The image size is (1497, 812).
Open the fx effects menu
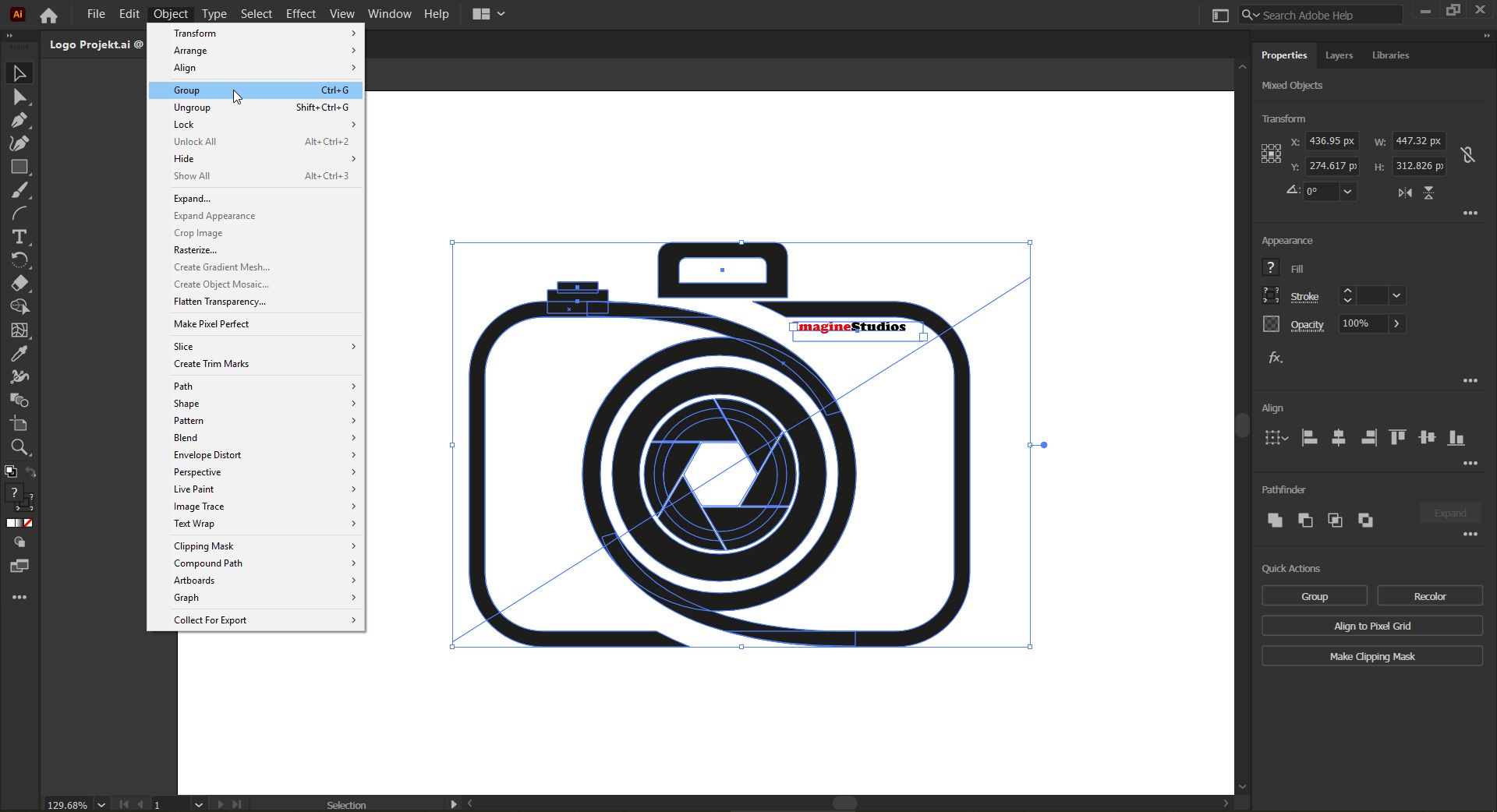click(1276, 358)
